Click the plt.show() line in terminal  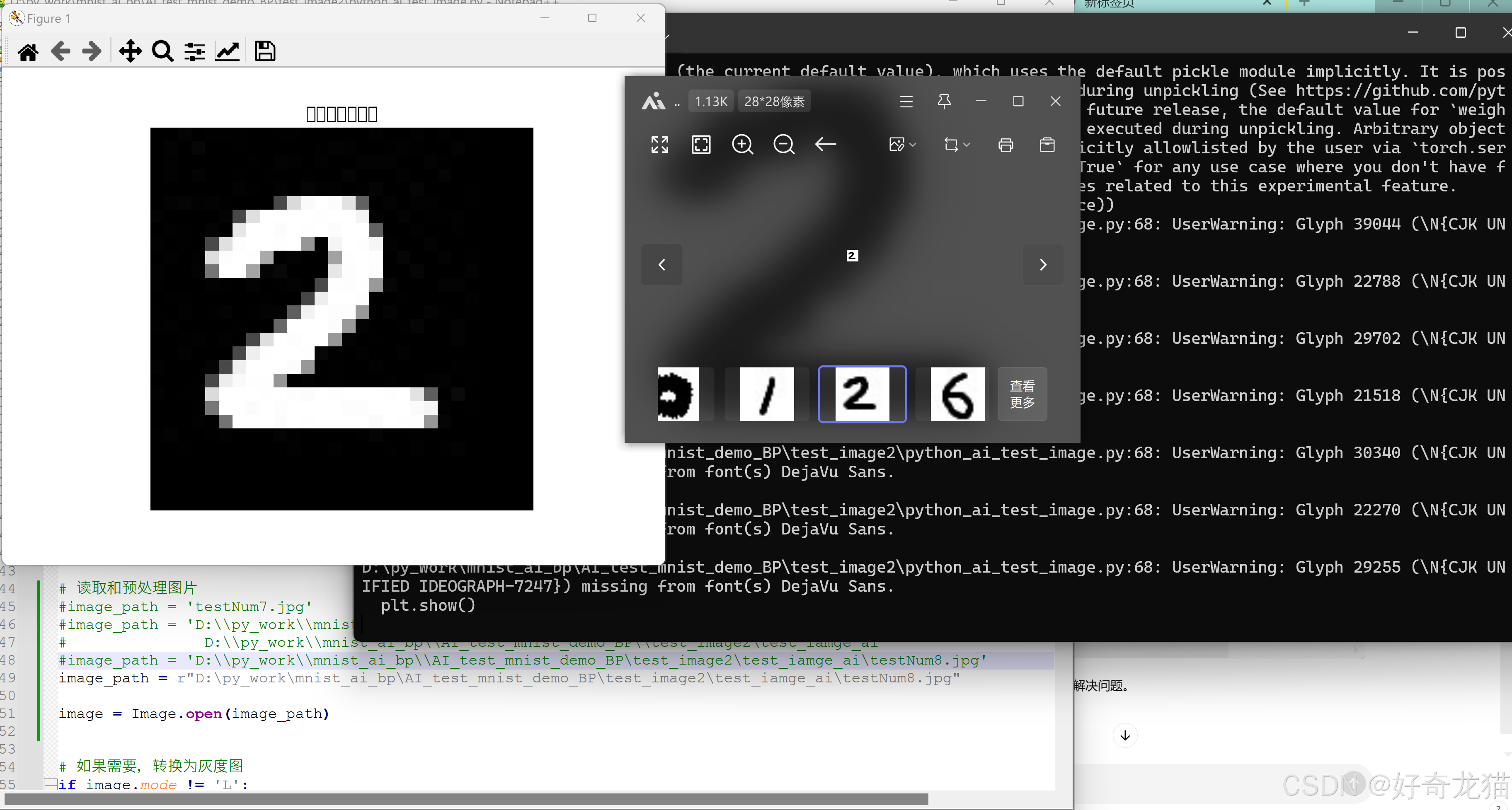[x=428, y=605]
